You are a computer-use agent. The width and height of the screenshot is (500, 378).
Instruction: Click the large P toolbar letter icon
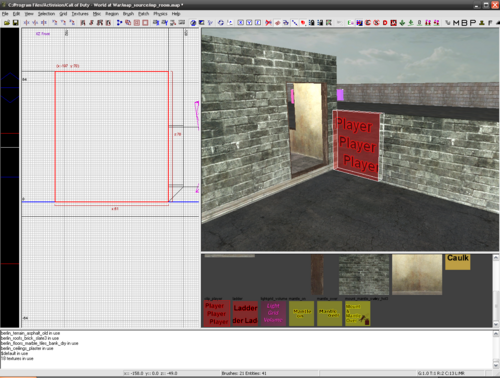(472, 23)
